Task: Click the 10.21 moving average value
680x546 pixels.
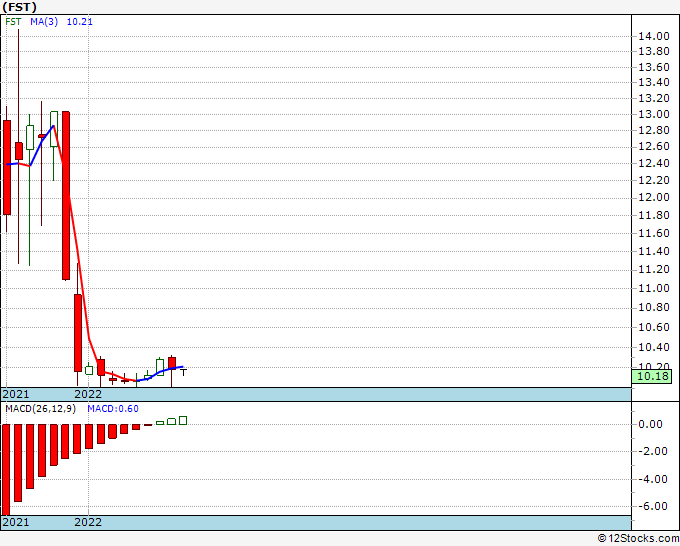Action: (79, 22)
